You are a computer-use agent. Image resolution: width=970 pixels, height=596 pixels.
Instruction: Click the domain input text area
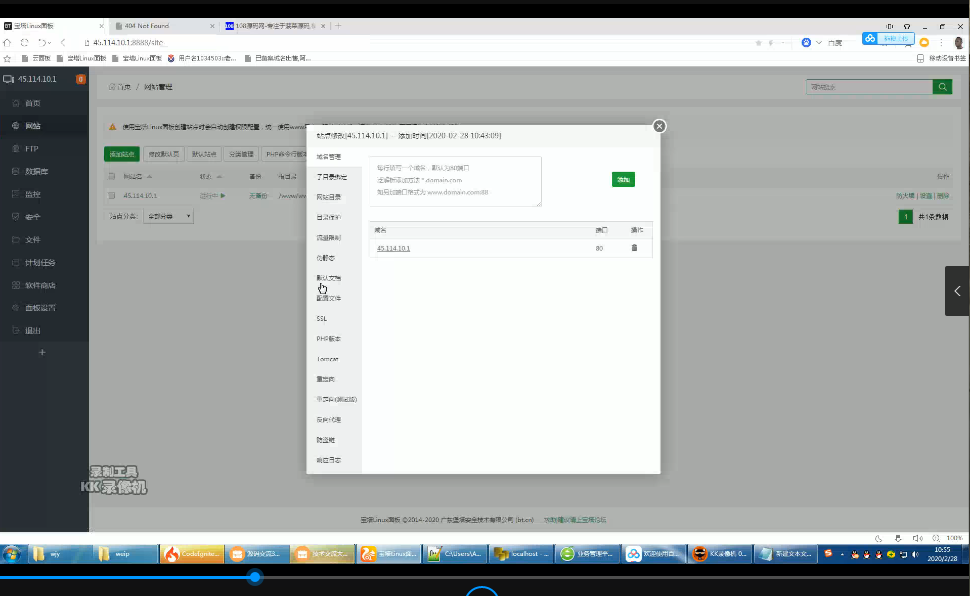coord(455,181)
